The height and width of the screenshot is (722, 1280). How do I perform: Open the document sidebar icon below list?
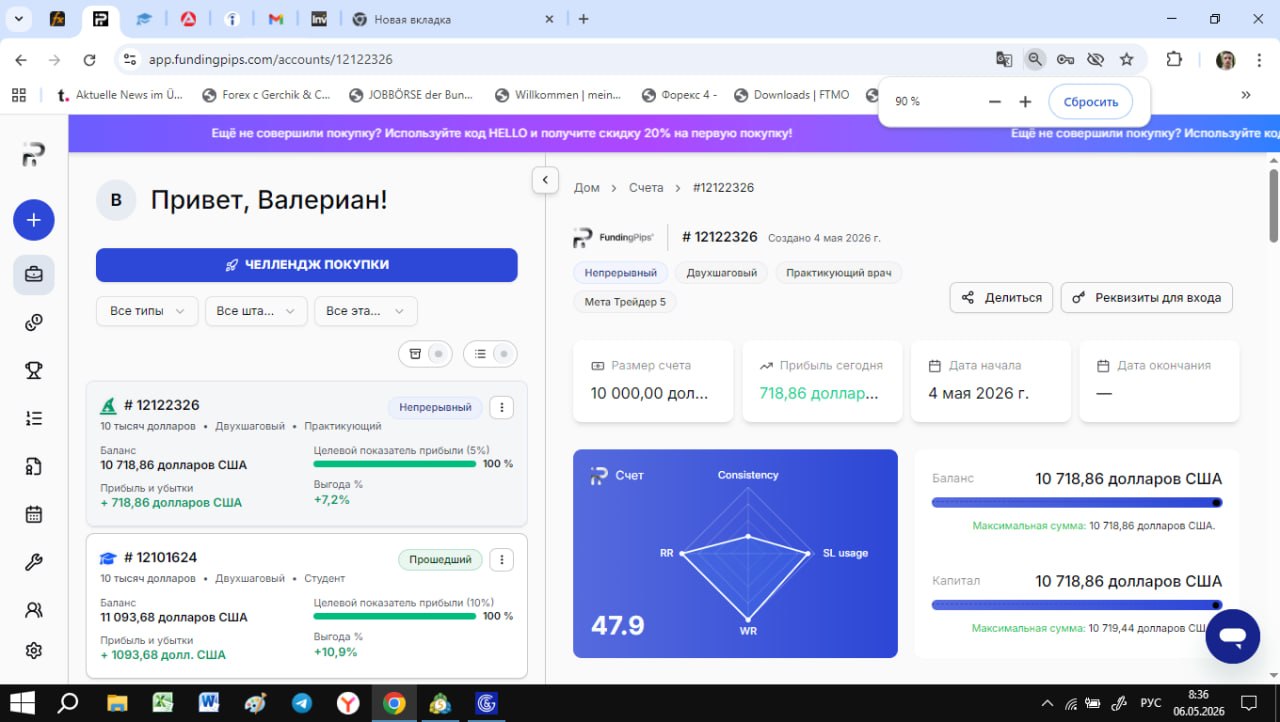click(x=34, y=466)
